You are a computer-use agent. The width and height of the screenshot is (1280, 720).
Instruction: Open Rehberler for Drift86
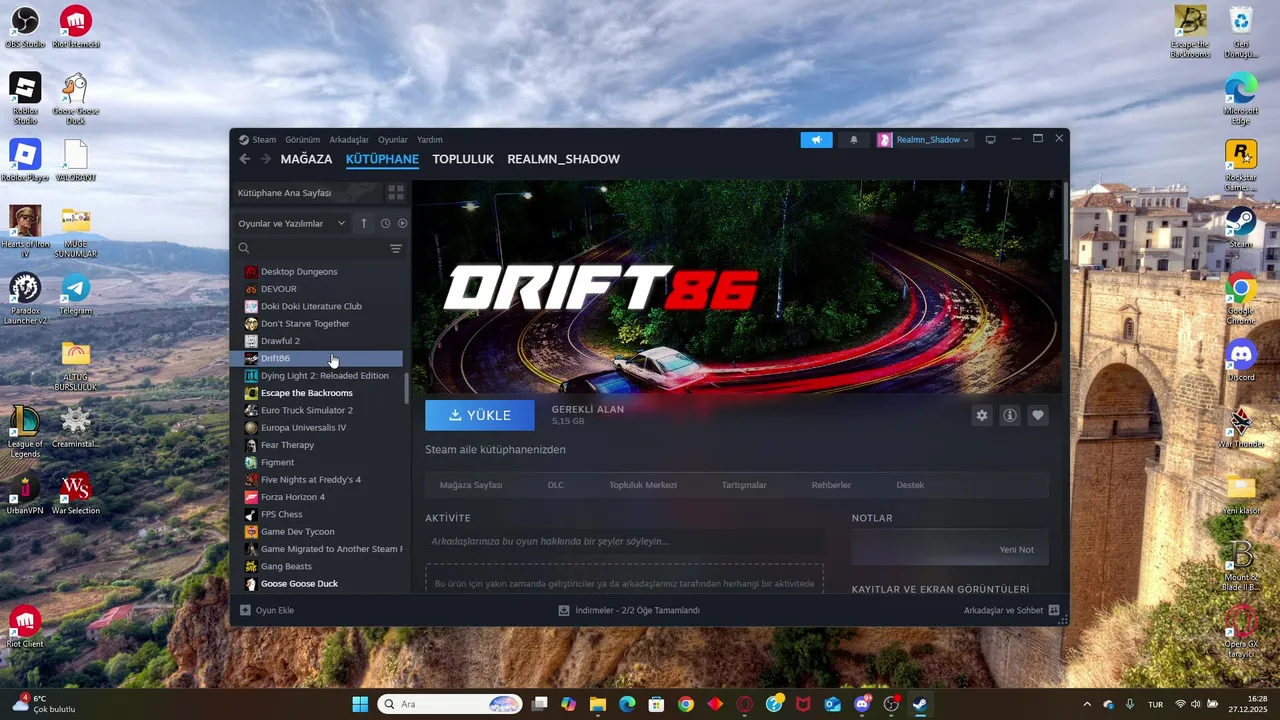(x=831, y=485)
